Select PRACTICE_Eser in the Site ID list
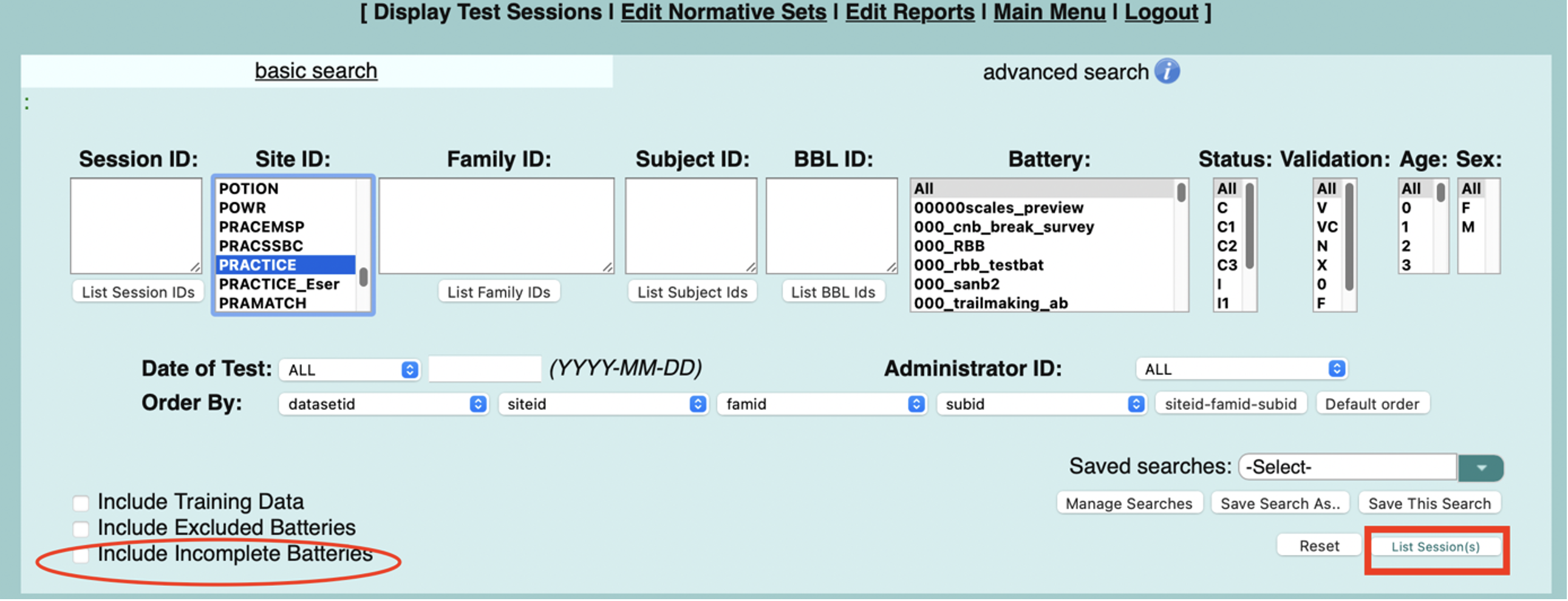1568x601 pixels. (x=285, y=285)
